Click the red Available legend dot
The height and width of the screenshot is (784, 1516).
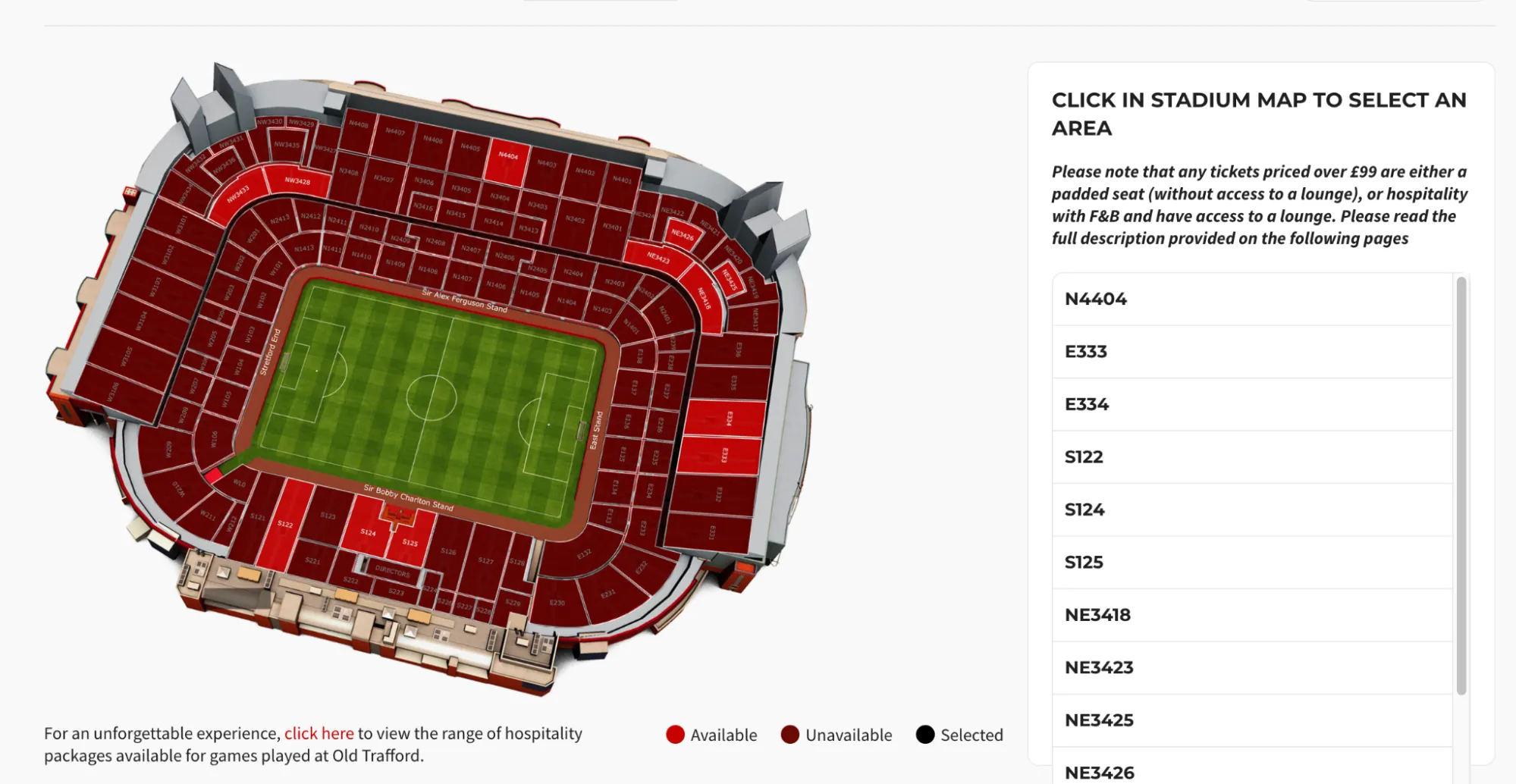(675, 734)
